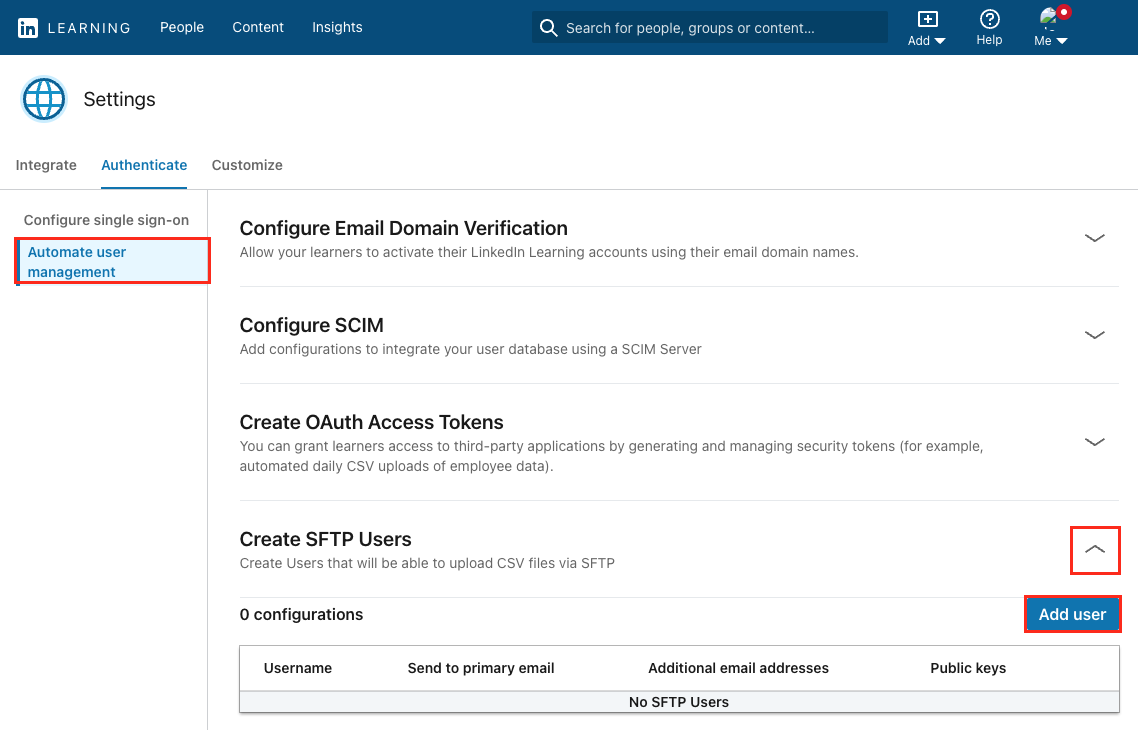The width and height of the screenshot is (1138, 730).
Task: Open the Insights menu
Action: point(337,27)
